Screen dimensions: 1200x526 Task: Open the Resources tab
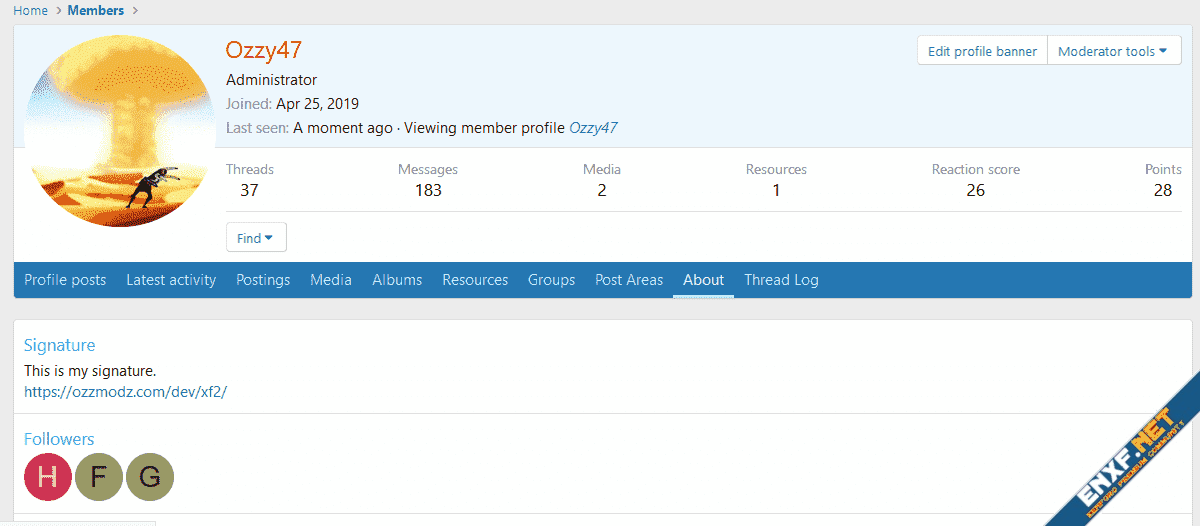475,280
